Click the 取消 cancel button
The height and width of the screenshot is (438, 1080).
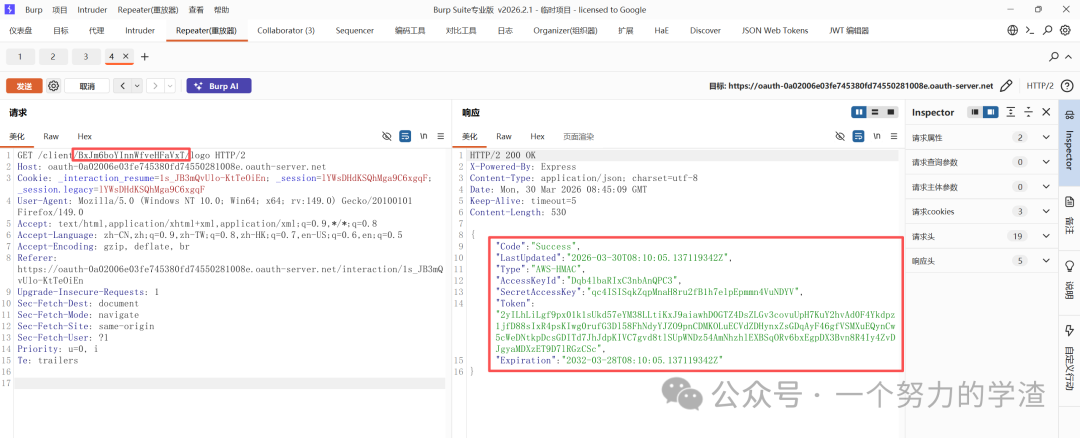pos(87,86)
